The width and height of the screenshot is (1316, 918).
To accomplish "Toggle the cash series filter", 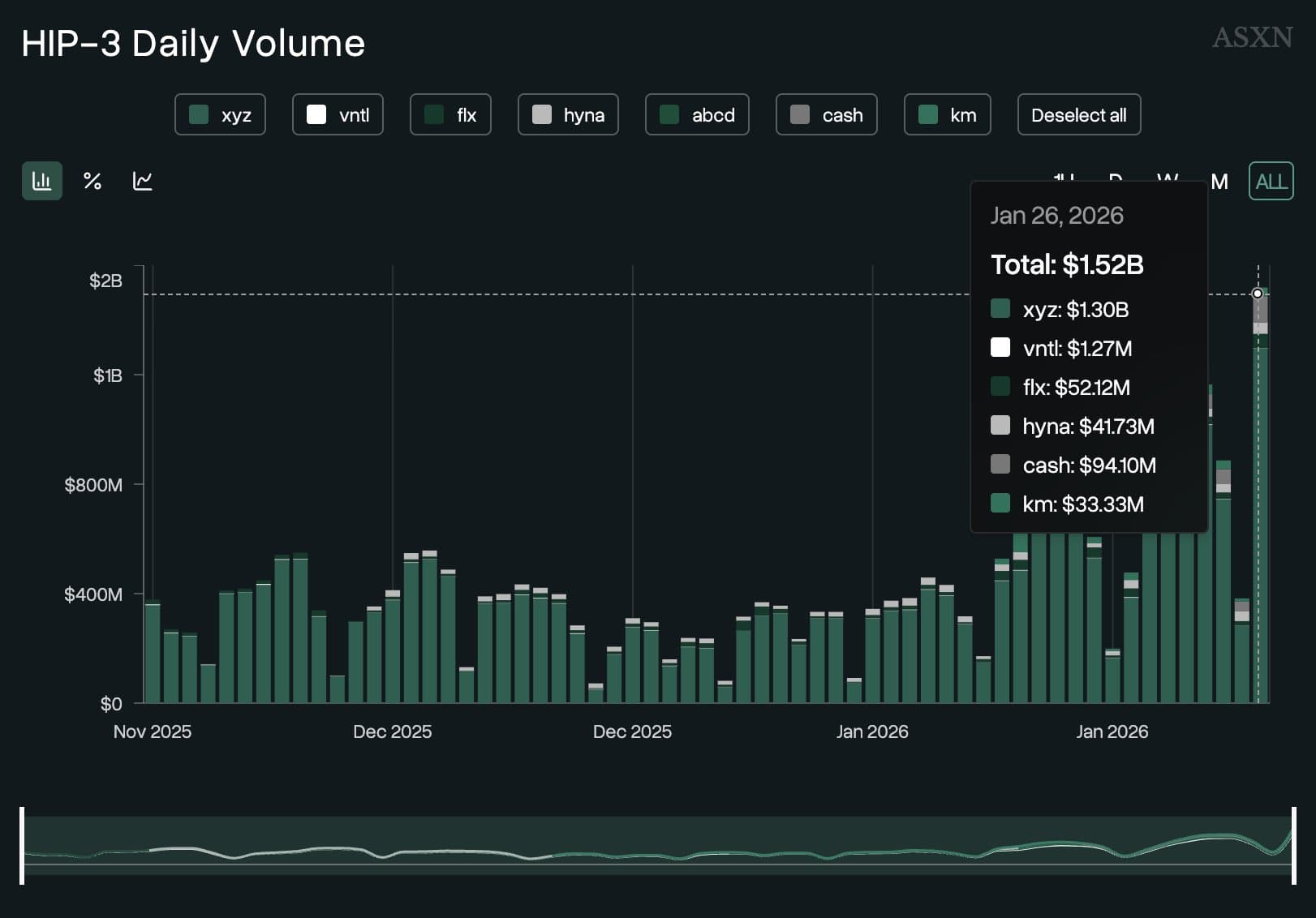I will click(x=826, y=115).
